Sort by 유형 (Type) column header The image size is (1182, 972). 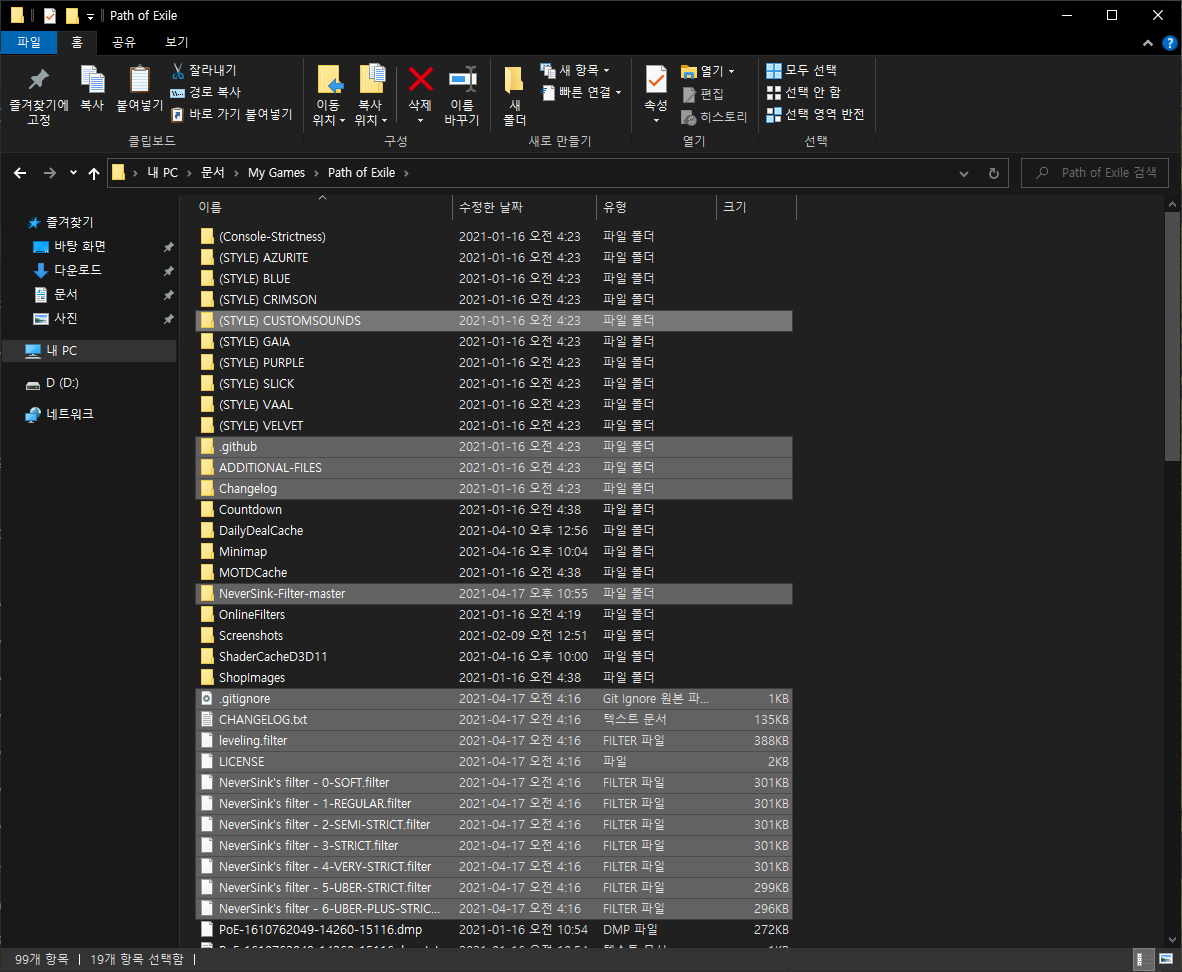click(x=656, y=207)
